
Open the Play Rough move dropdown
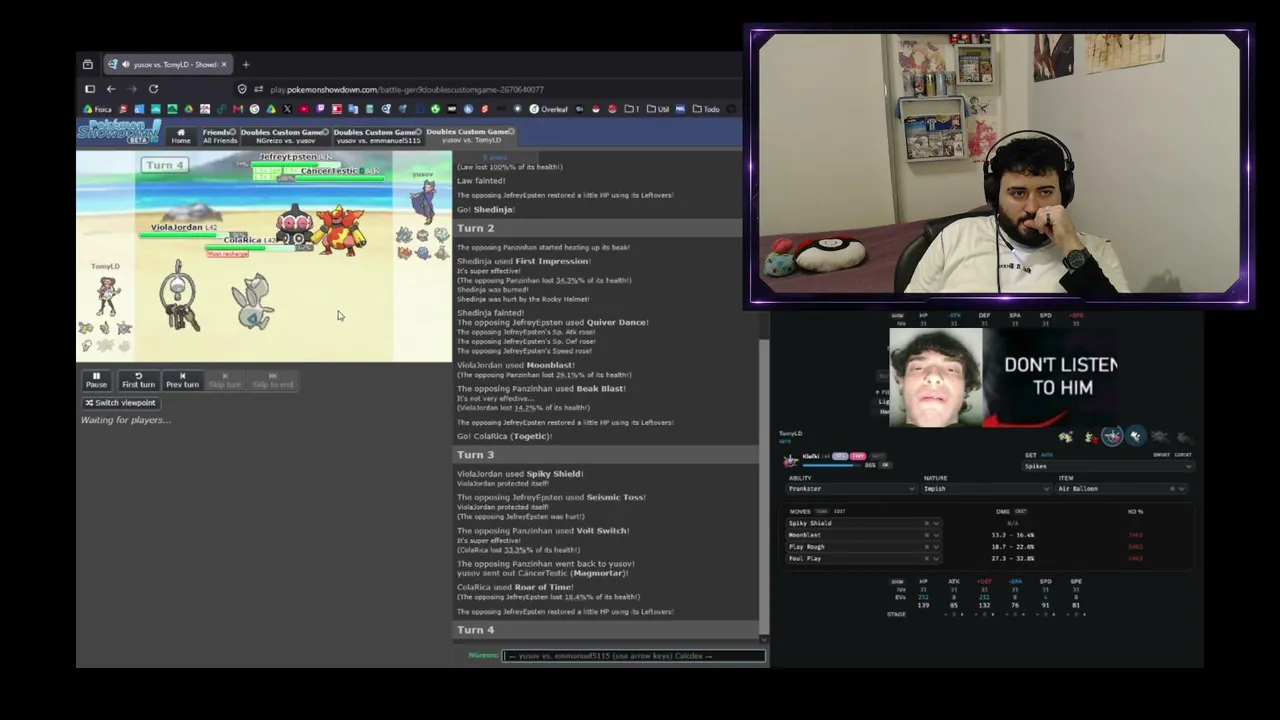(864, 547)
